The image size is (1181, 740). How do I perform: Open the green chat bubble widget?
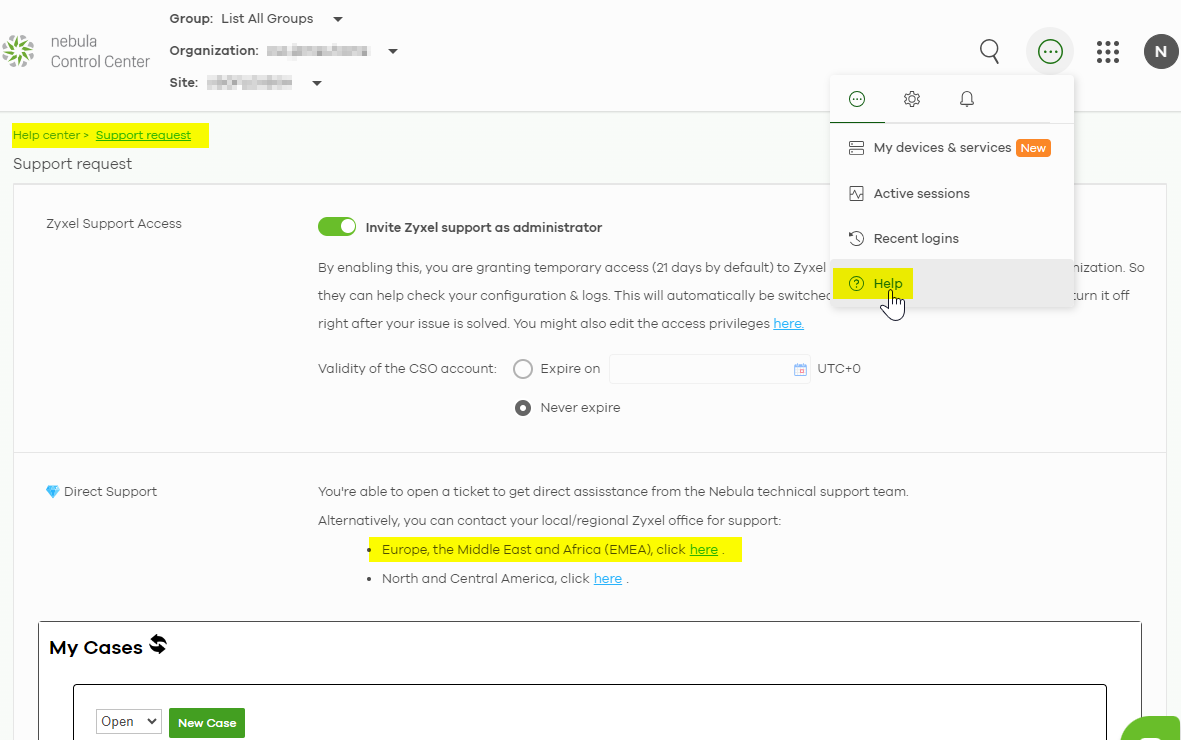coord(1152,729)
